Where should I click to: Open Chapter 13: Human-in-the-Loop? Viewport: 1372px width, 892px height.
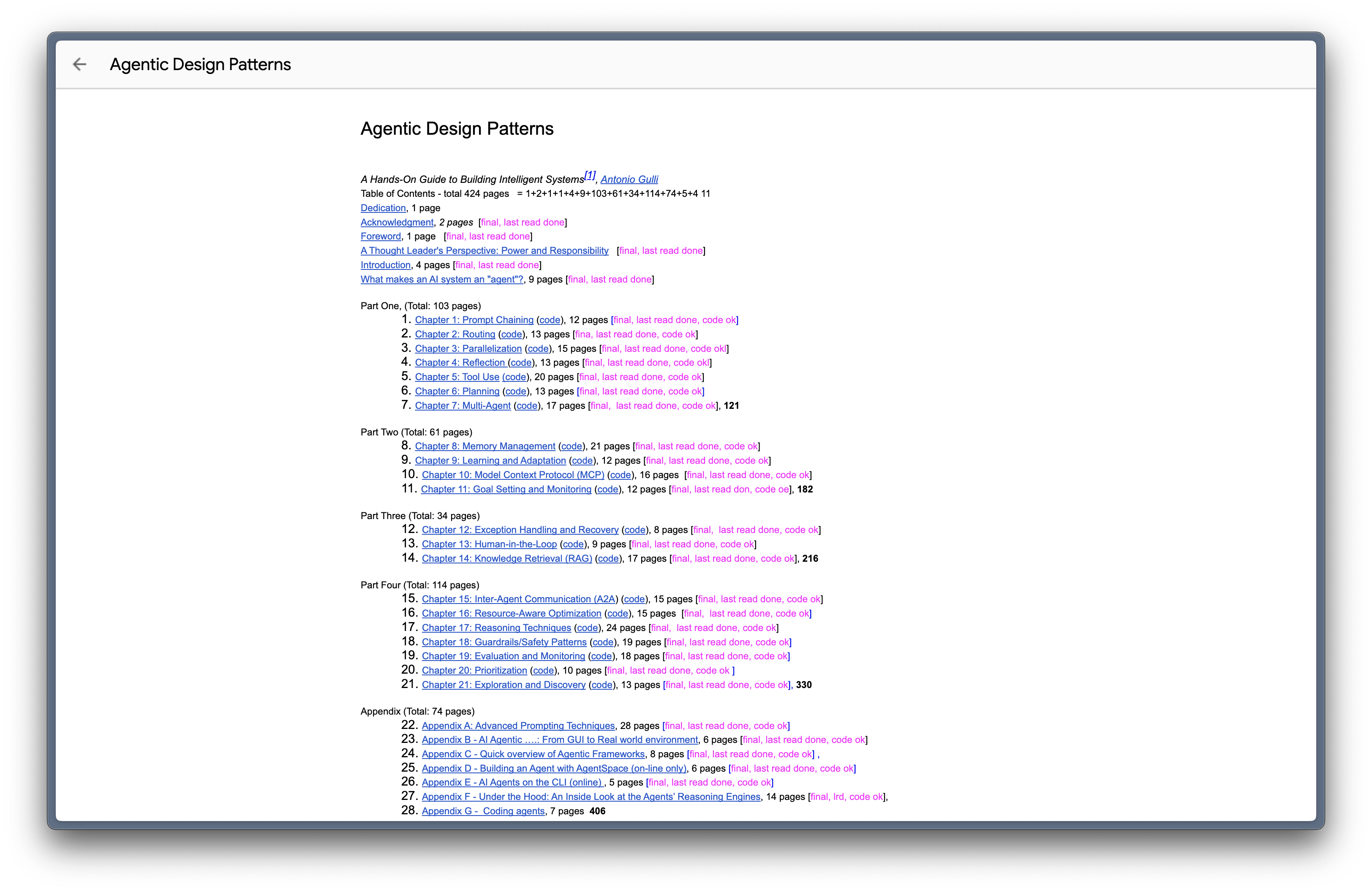point(489,544)
